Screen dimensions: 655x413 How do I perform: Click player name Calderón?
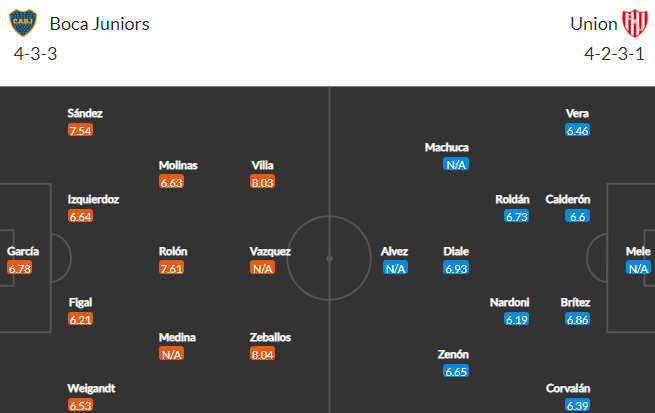coord(568,200)
